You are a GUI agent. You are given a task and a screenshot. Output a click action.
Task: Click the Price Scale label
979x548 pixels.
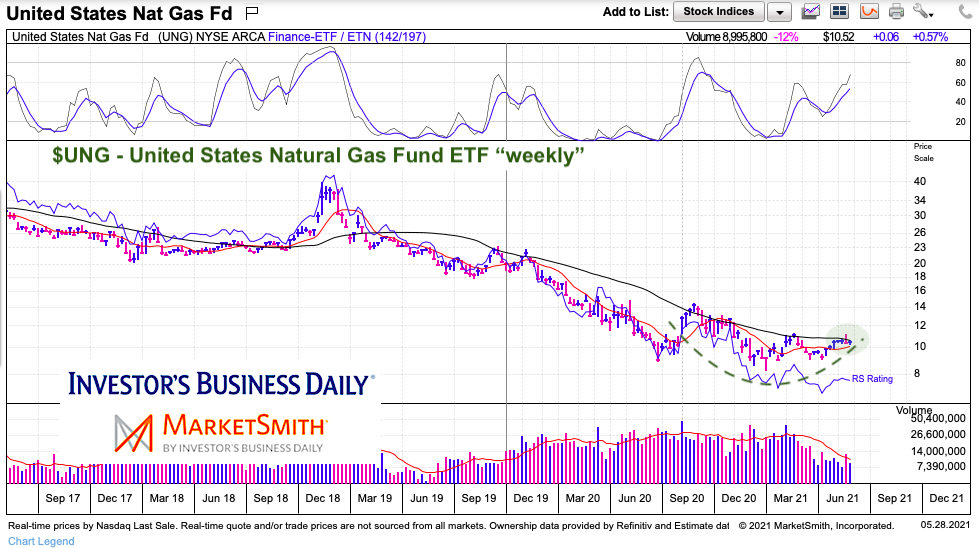point(923,152)
